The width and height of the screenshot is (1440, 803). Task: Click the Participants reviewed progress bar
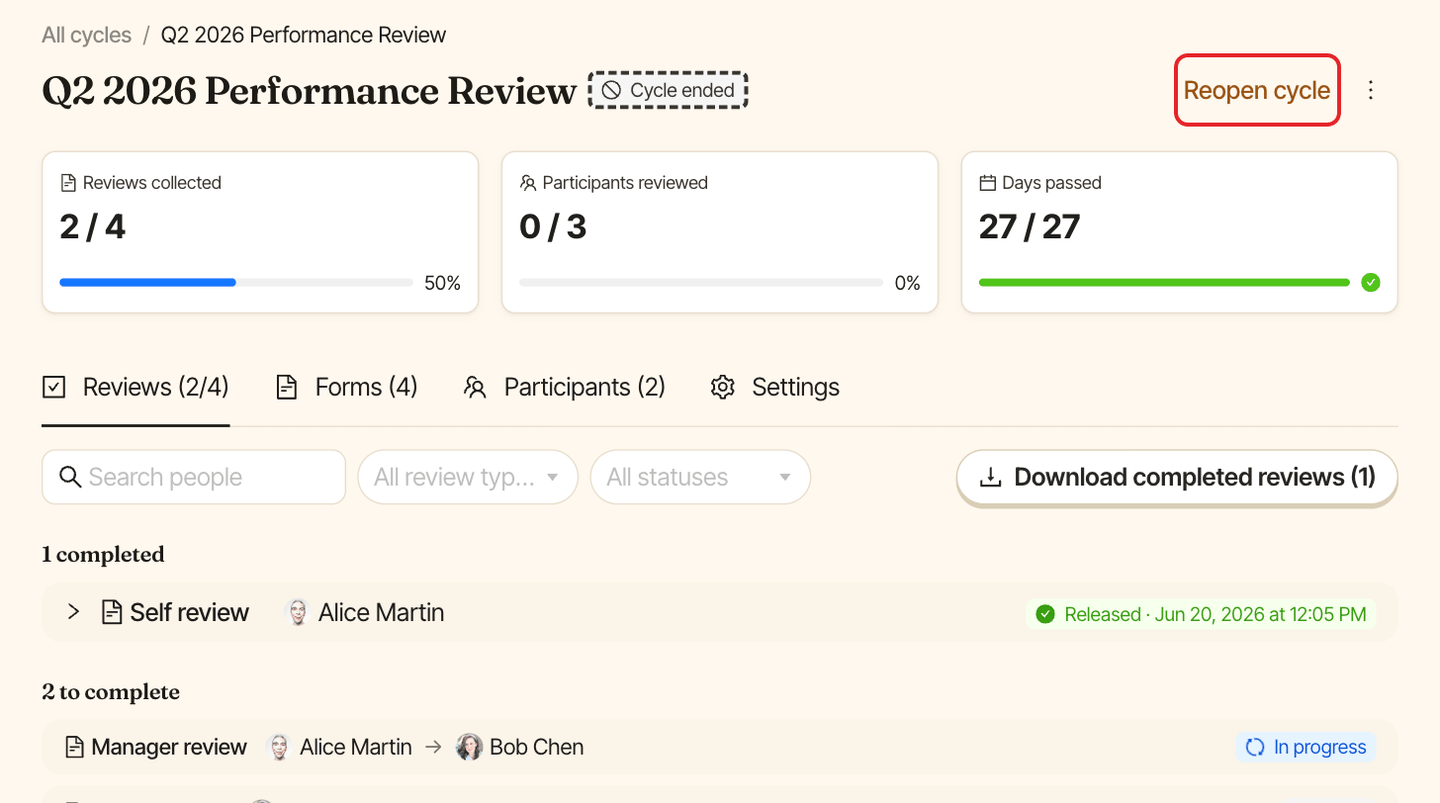pos(701,283)
